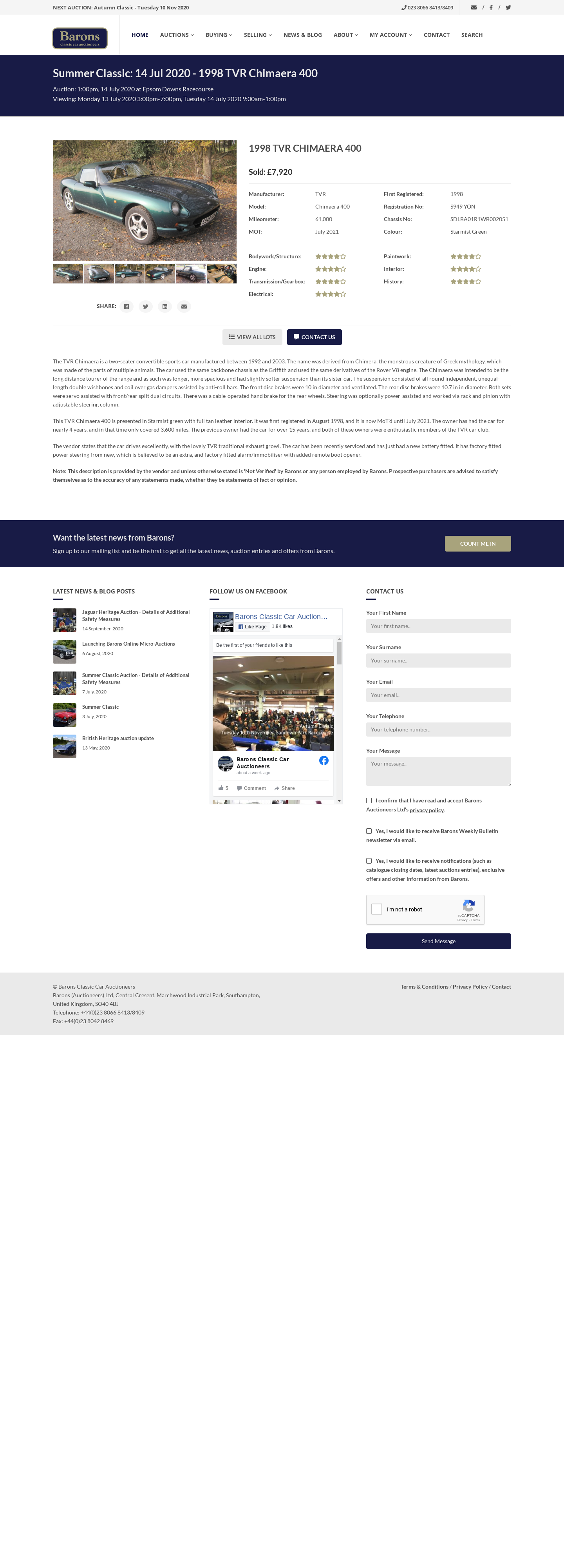This screenshot has height=1568, width=564.
Task: Select the first car gallery thumbnail
Action: point(68,274)
